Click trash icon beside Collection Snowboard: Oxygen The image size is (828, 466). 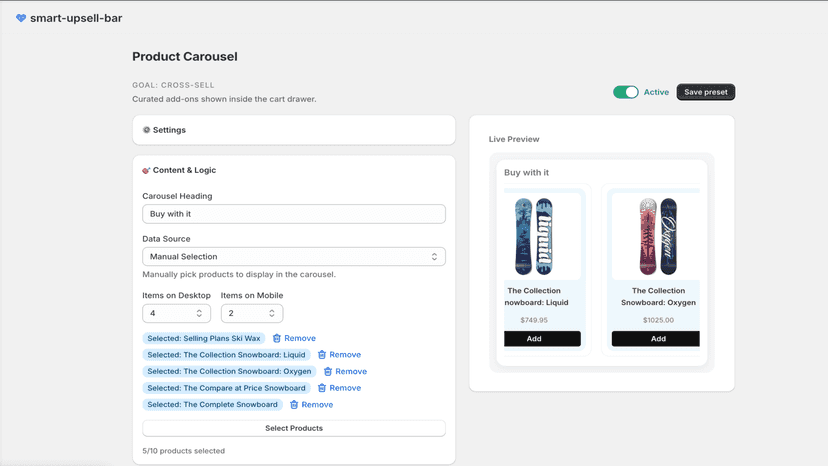[328, 371]
